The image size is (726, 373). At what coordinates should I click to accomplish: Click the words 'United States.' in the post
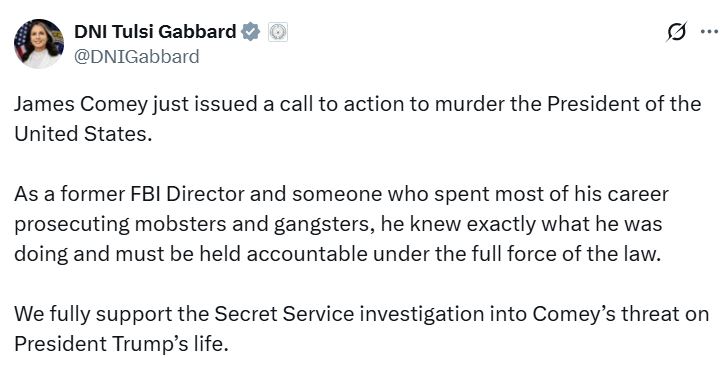(83, 134)
